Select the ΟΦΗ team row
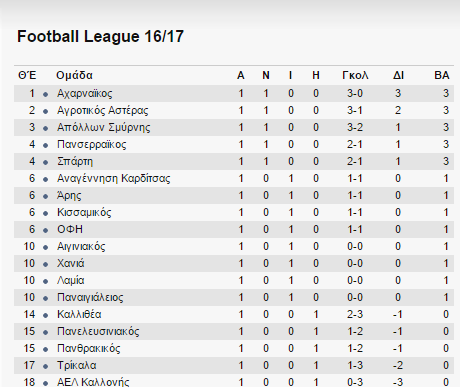 pyautogui.click(x=234, y=229)
